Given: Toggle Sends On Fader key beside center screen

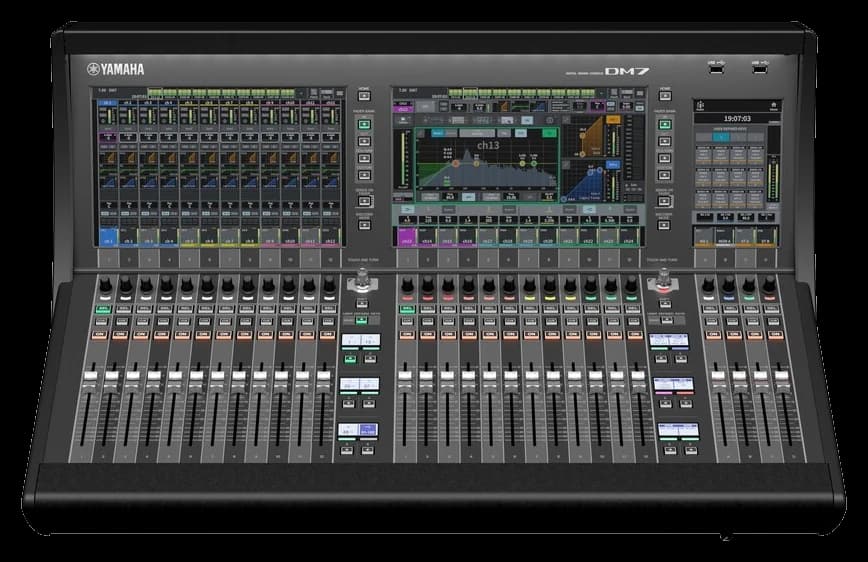Looking at the screenshot, I should (664, 202).
